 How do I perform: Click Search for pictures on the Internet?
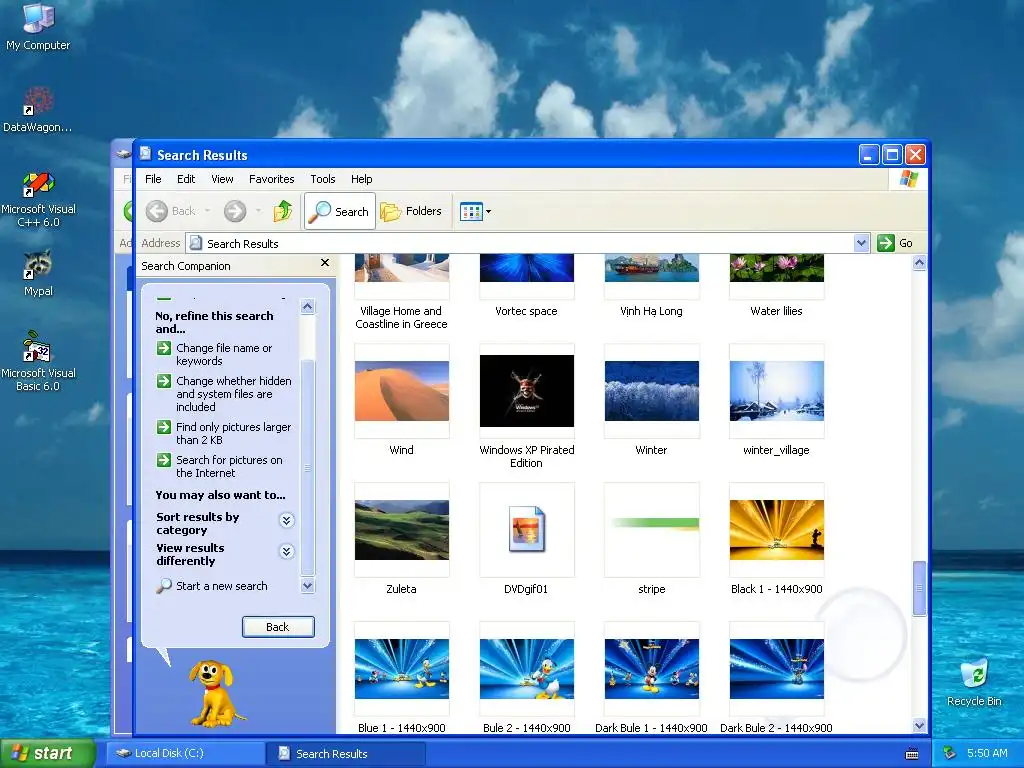point(220,466)
